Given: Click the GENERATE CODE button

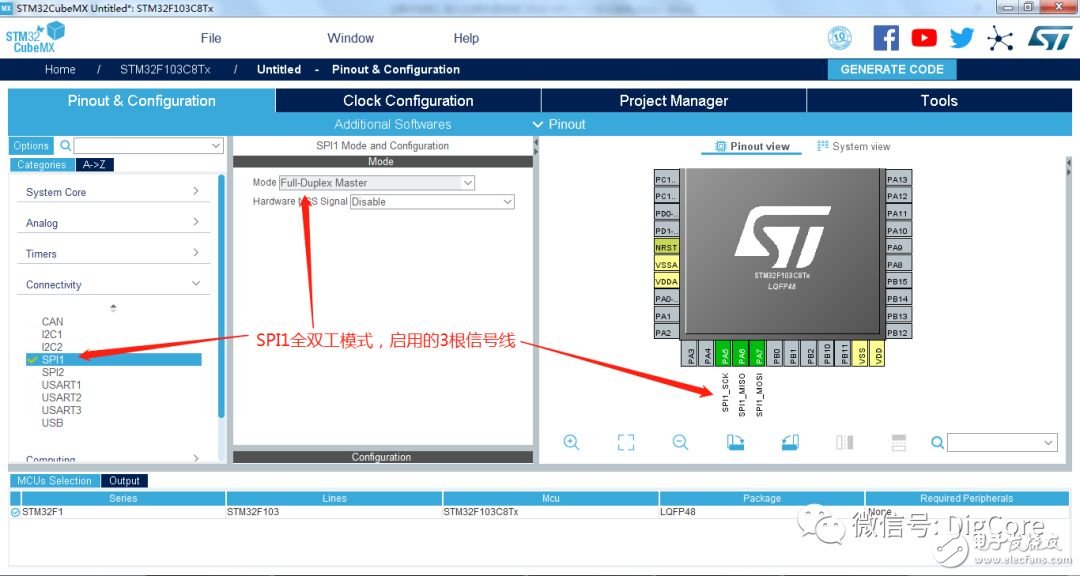Looking at the screenshot, I should [x=892, y=69].
